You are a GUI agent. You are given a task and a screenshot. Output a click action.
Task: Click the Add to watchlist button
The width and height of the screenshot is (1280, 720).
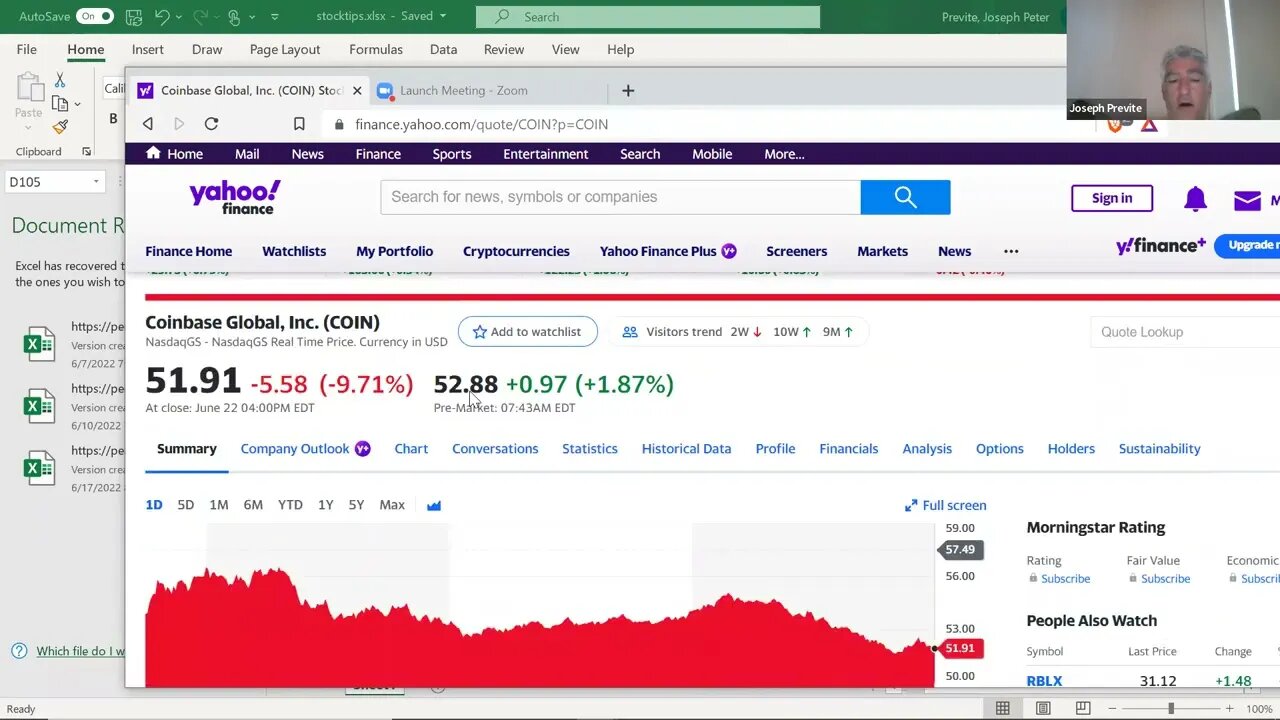[528, 332]
